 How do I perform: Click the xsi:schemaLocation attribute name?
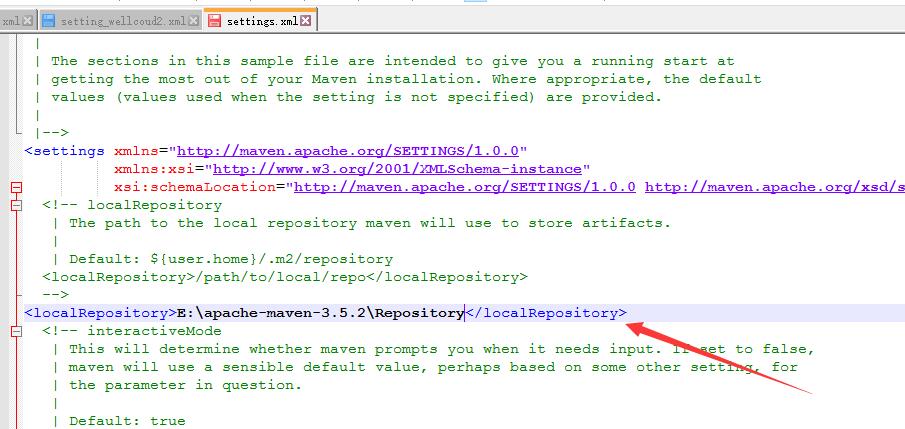pos(195,187)
